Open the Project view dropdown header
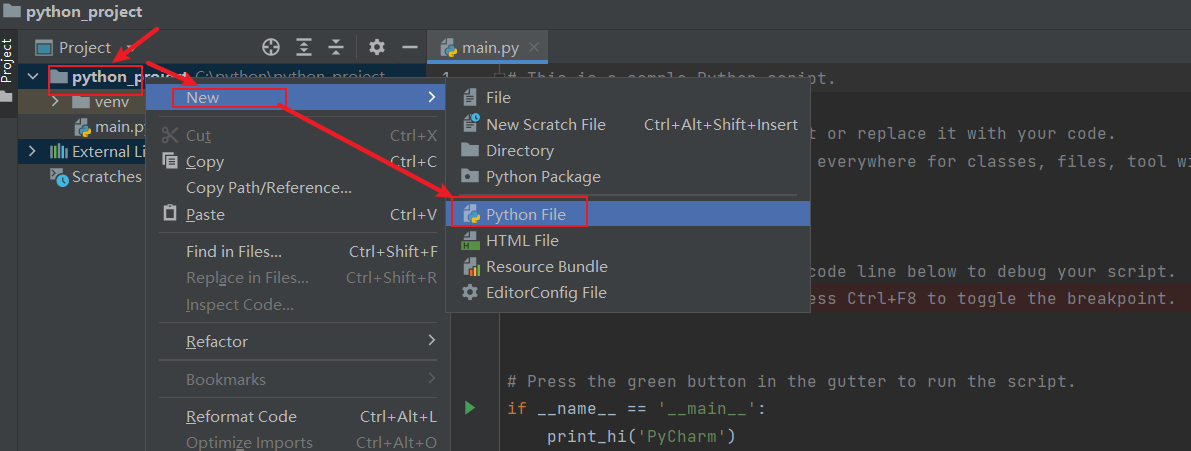Viewport: 1191px width, 451px height. pos(84,48)
